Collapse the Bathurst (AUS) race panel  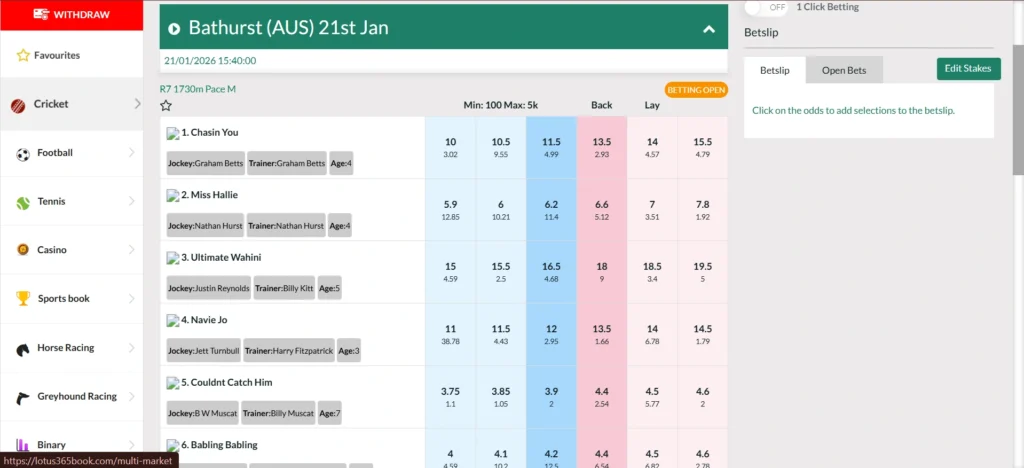pyautogui.click(x=709, y=29)
